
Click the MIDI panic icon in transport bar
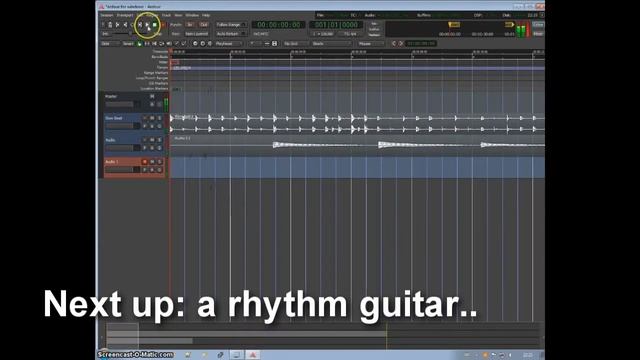click(103, 25)
